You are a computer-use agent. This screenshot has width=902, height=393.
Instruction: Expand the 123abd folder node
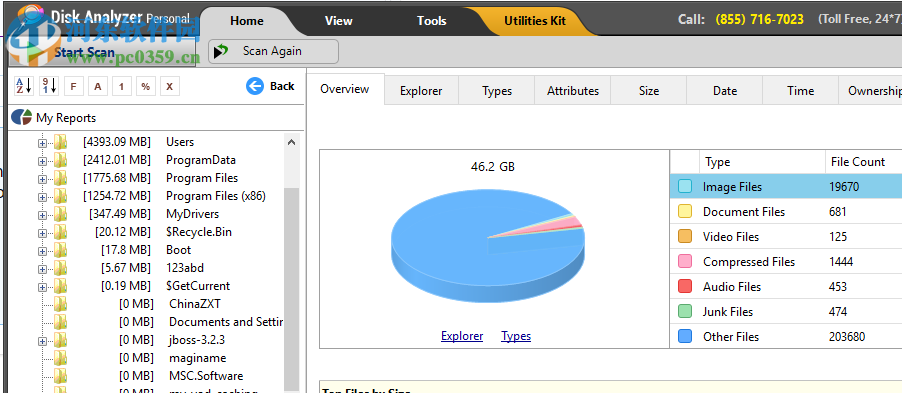pos(42,269)
